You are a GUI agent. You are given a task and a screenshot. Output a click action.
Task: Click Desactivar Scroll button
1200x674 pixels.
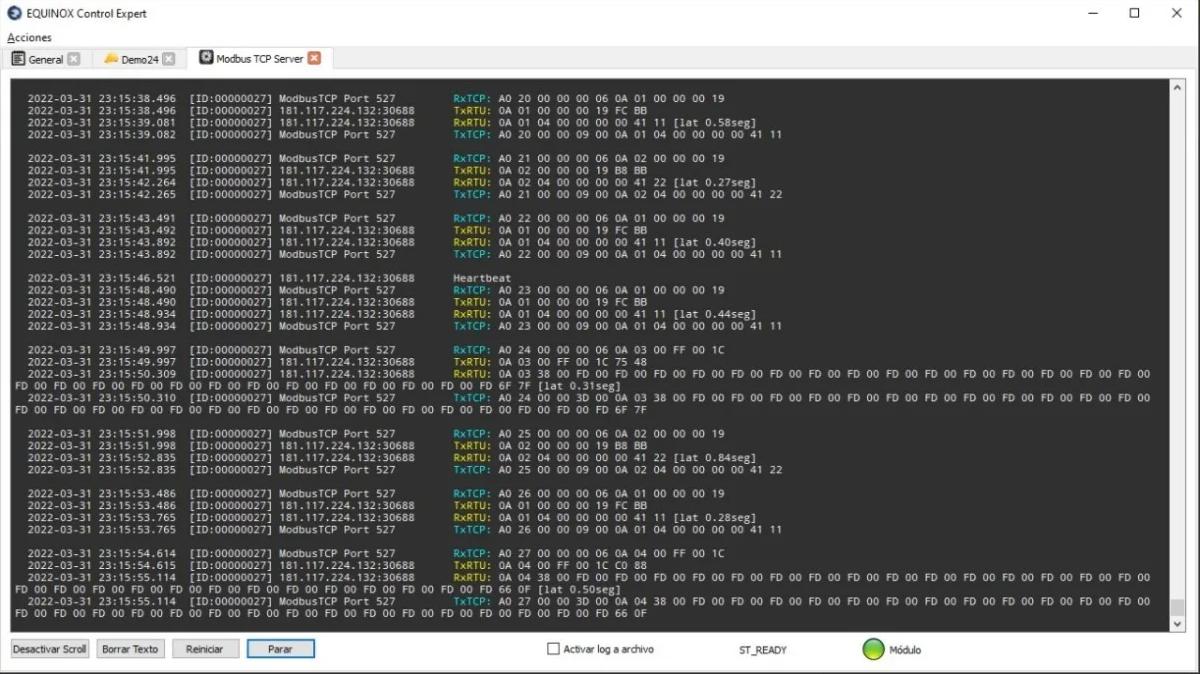click(50, 649)
